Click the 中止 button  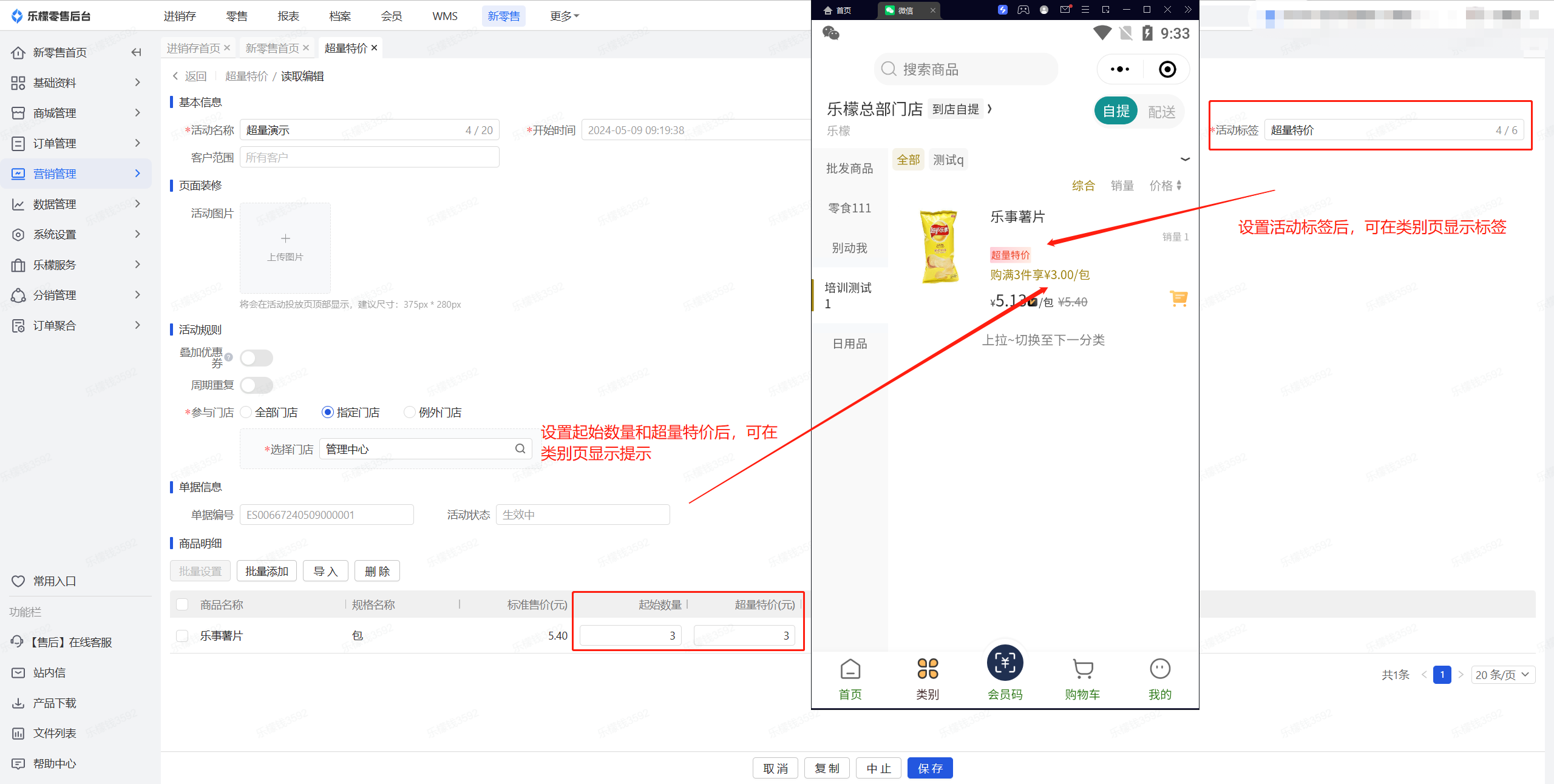click(x=878, y=768)
